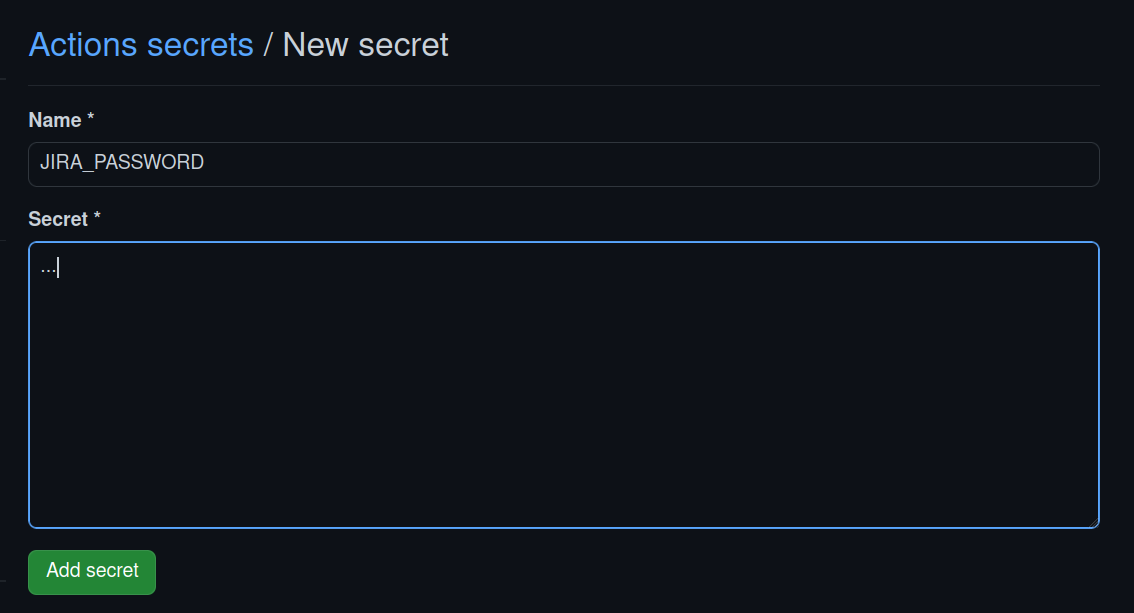Click the New secret heading text
This screenshot has width=1134, height=613.
[x=365, y=45]
